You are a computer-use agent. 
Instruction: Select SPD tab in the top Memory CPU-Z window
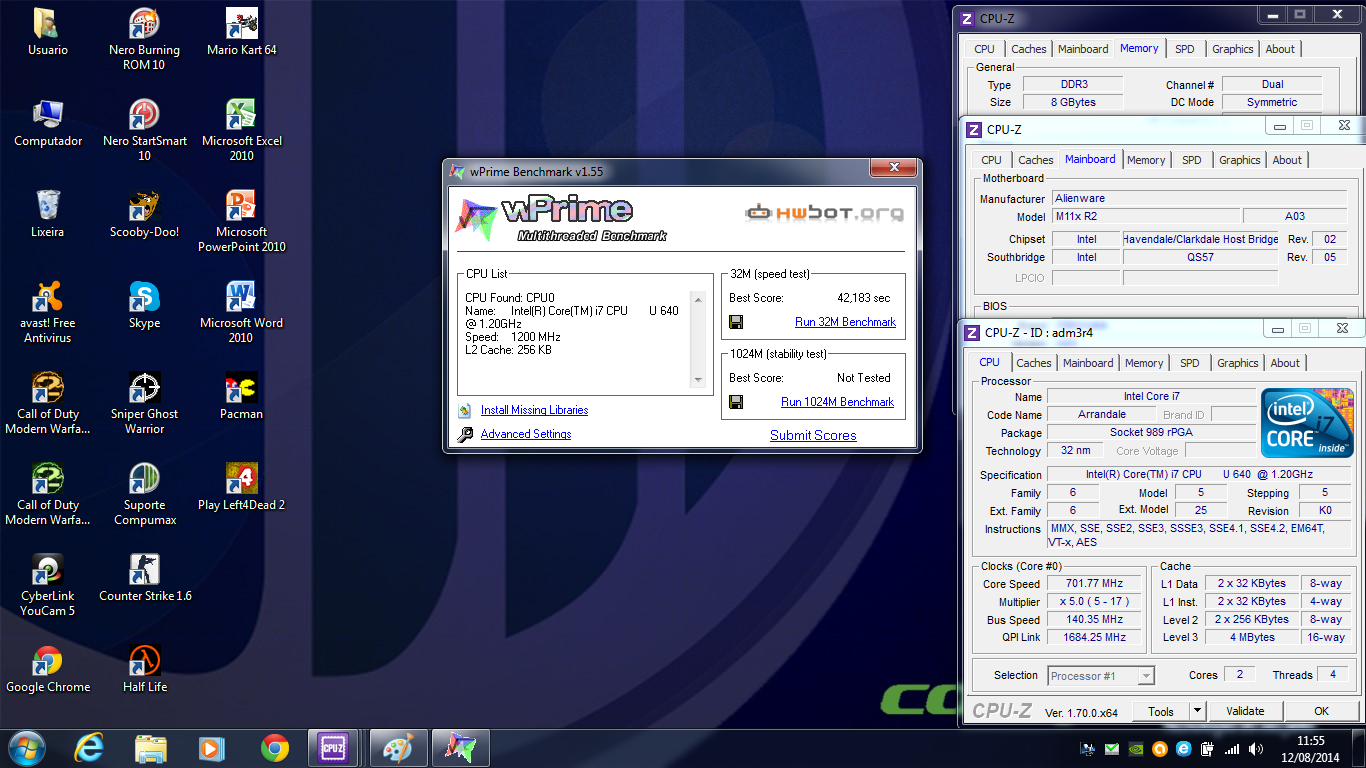pos(1184,49)
